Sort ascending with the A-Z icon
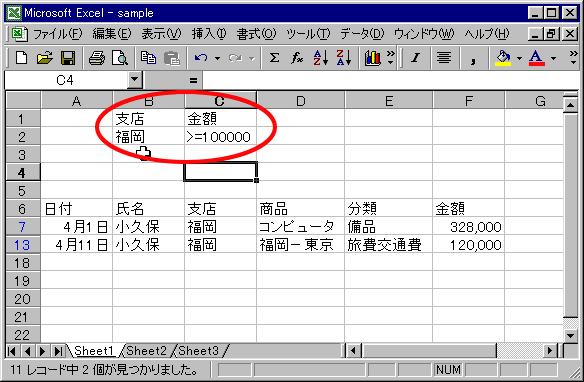 click(320, 58)
